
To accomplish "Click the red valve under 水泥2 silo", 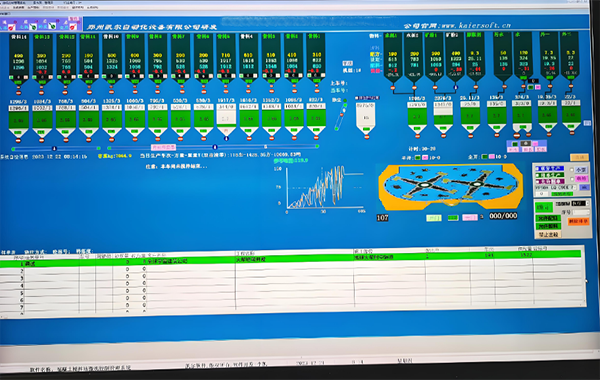I will click(414, 88).
